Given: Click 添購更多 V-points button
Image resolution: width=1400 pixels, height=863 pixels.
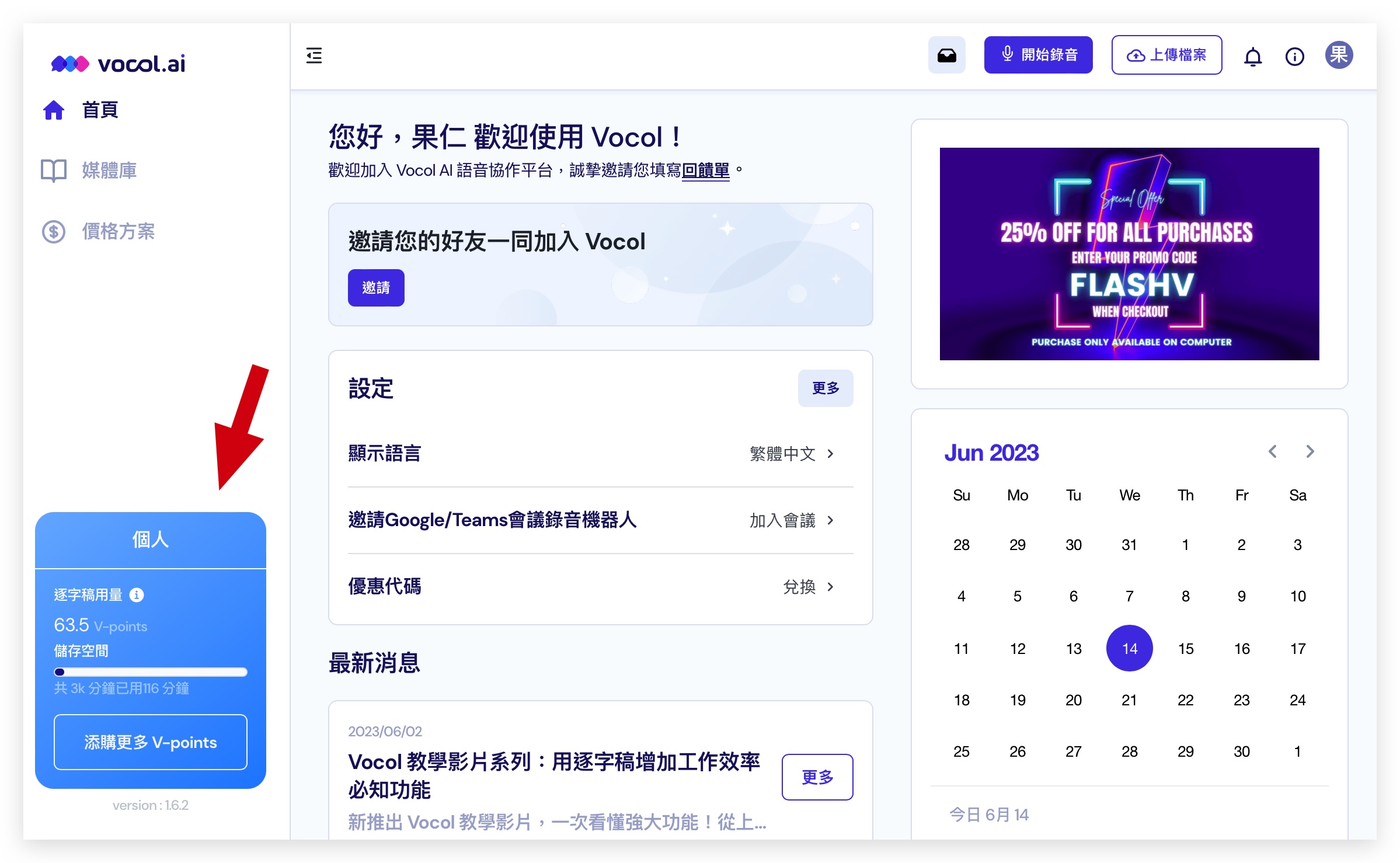Looking at the screenshot, I should 151,742.
